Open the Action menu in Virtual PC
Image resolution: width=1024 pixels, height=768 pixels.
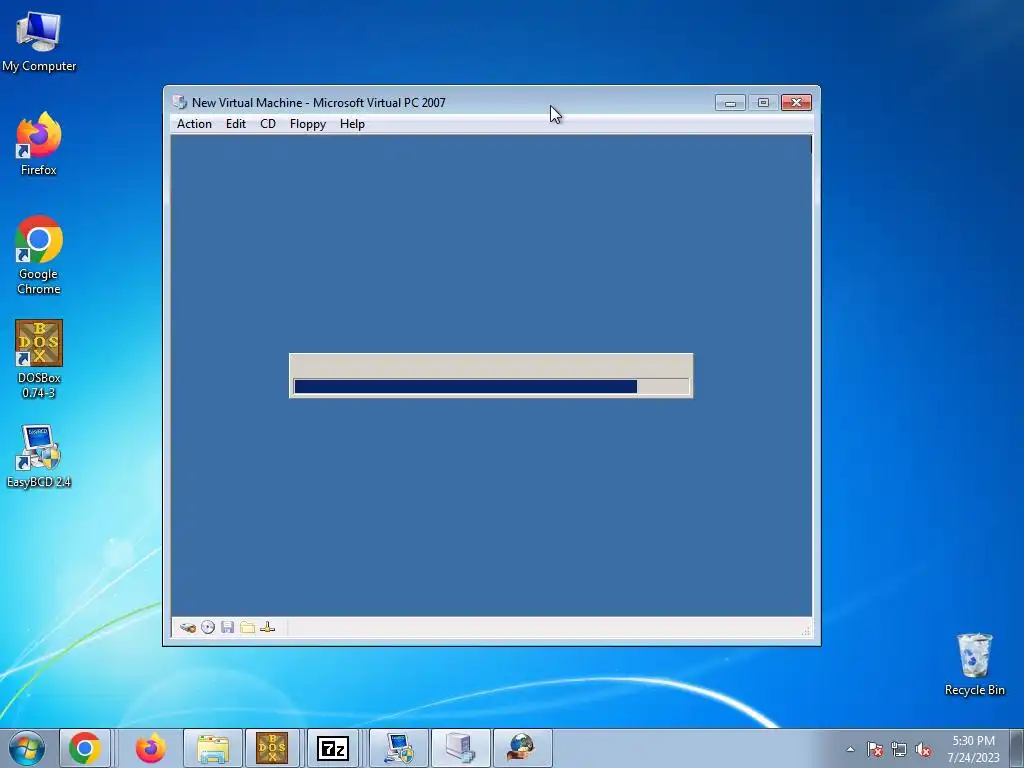click(194, 124)
